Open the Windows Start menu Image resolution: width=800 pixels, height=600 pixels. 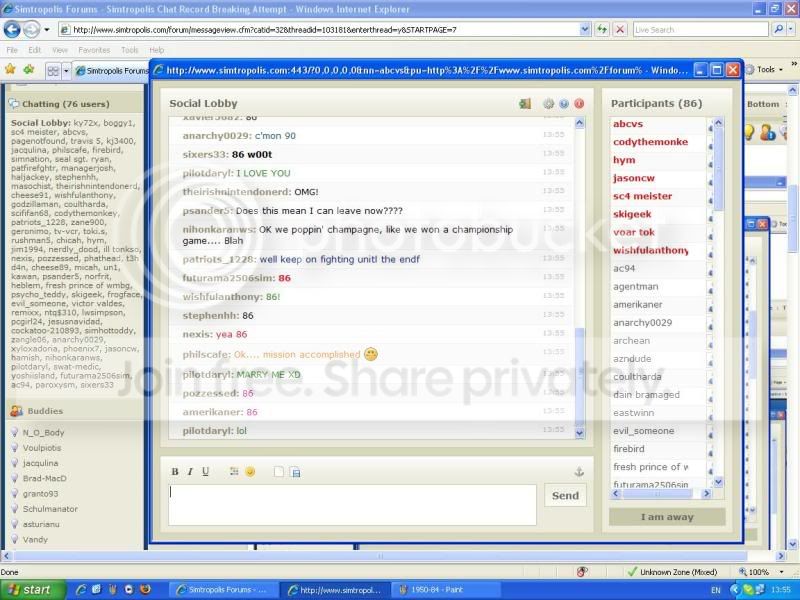coord(33,590)
